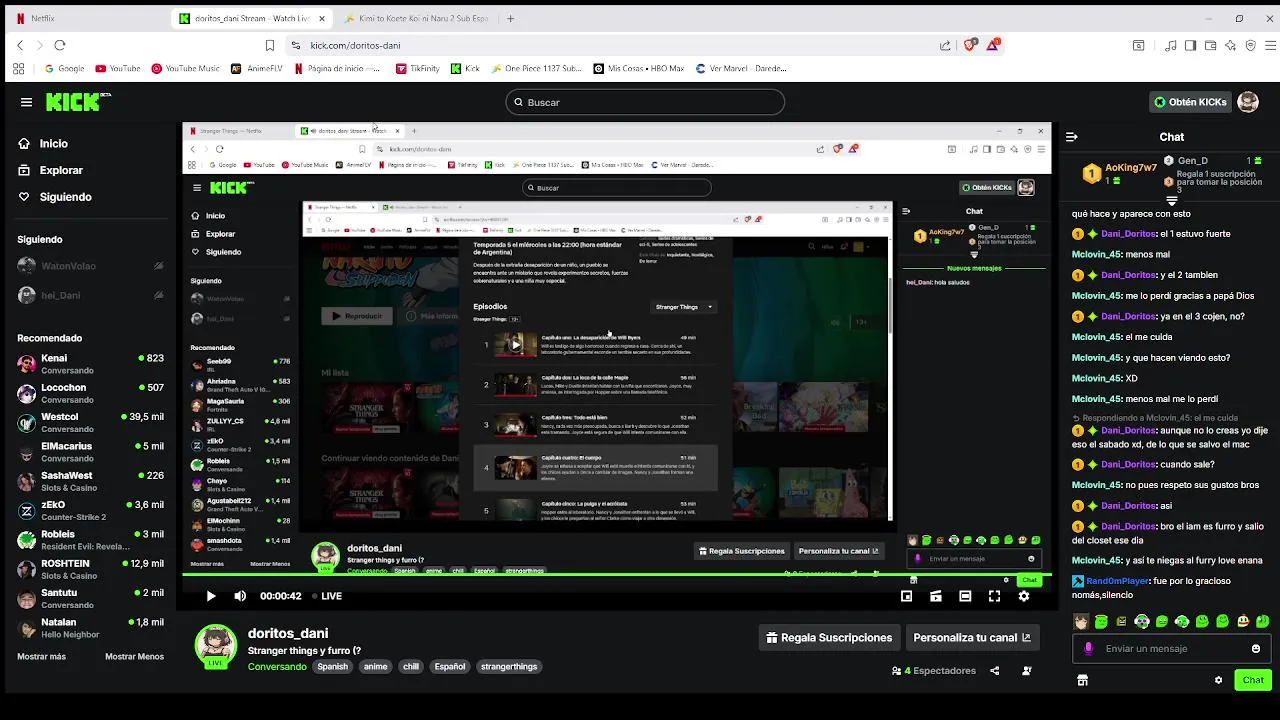
Task: Click the Kick logo
Action: point(78,102)
